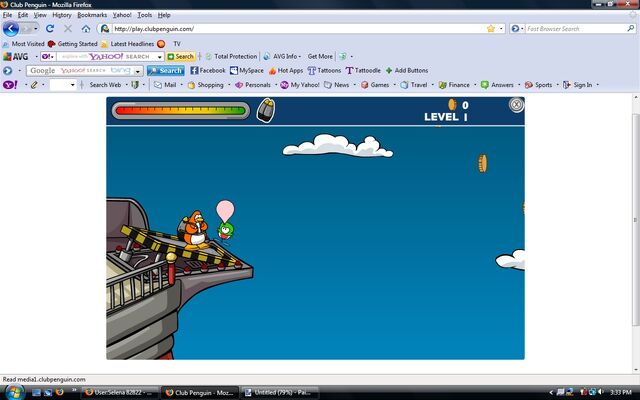Click the Fast Browser Search field
640x400 pixels.
click(576, 29)
